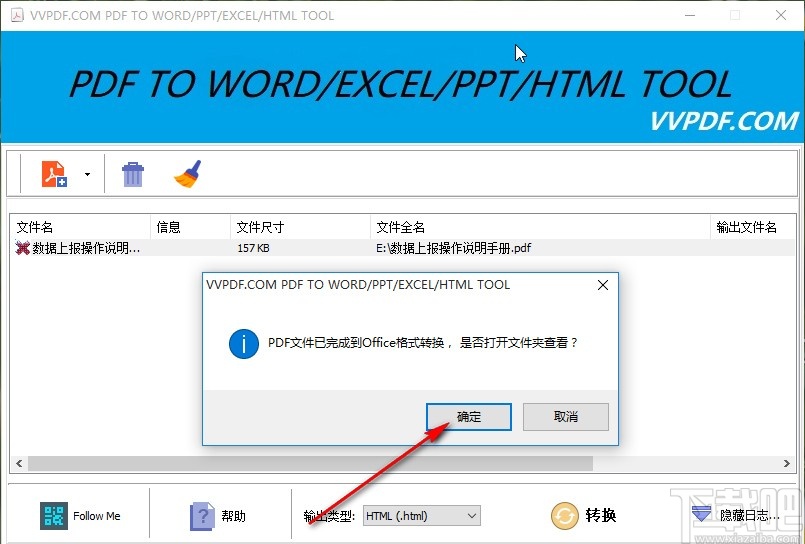Confirm the dialog with 确定 button
The height and width of the screenshot is (544, 805).
(x=469, y=417)
